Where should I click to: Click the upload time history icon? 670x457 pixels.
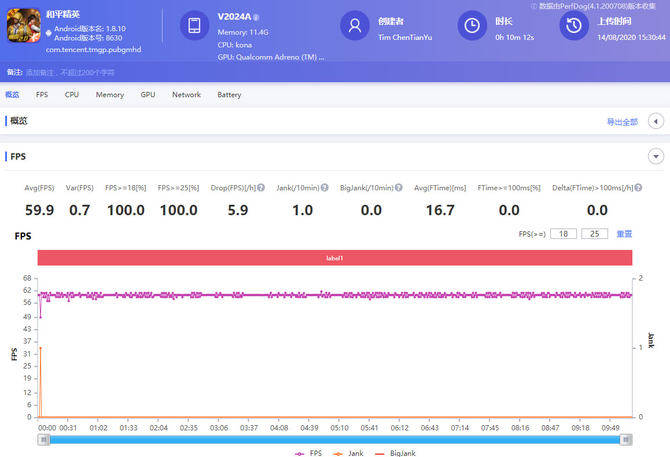(573, 27)
